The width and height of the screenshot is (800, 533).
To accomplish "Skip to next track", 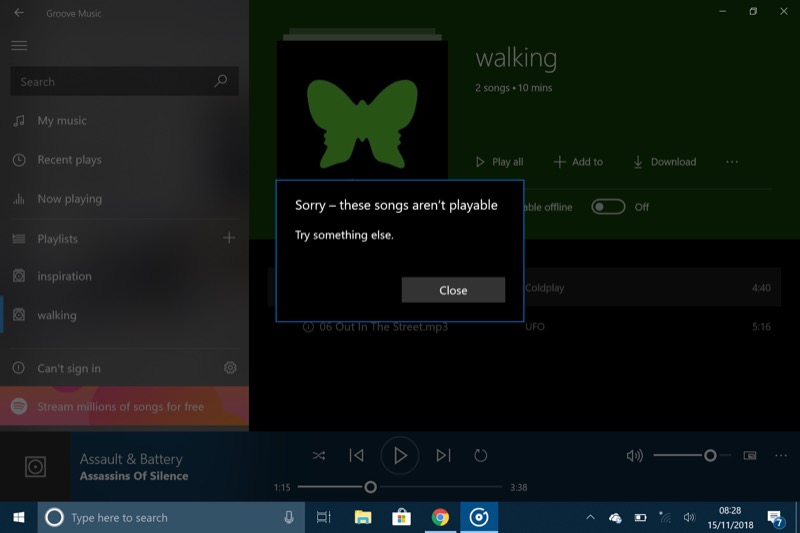I will click(443, 455).
